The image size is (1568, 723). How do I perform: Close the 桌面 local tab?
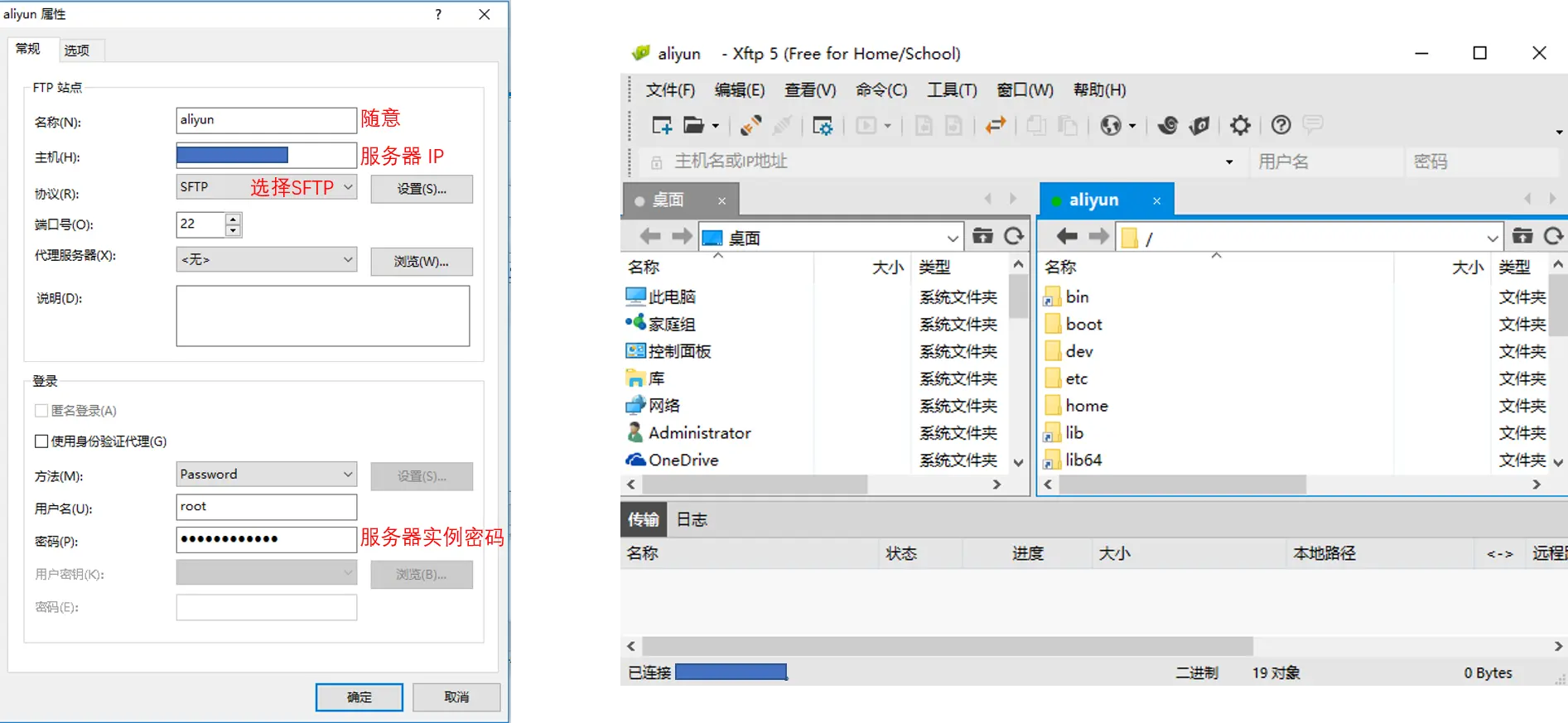pos(721,200)
